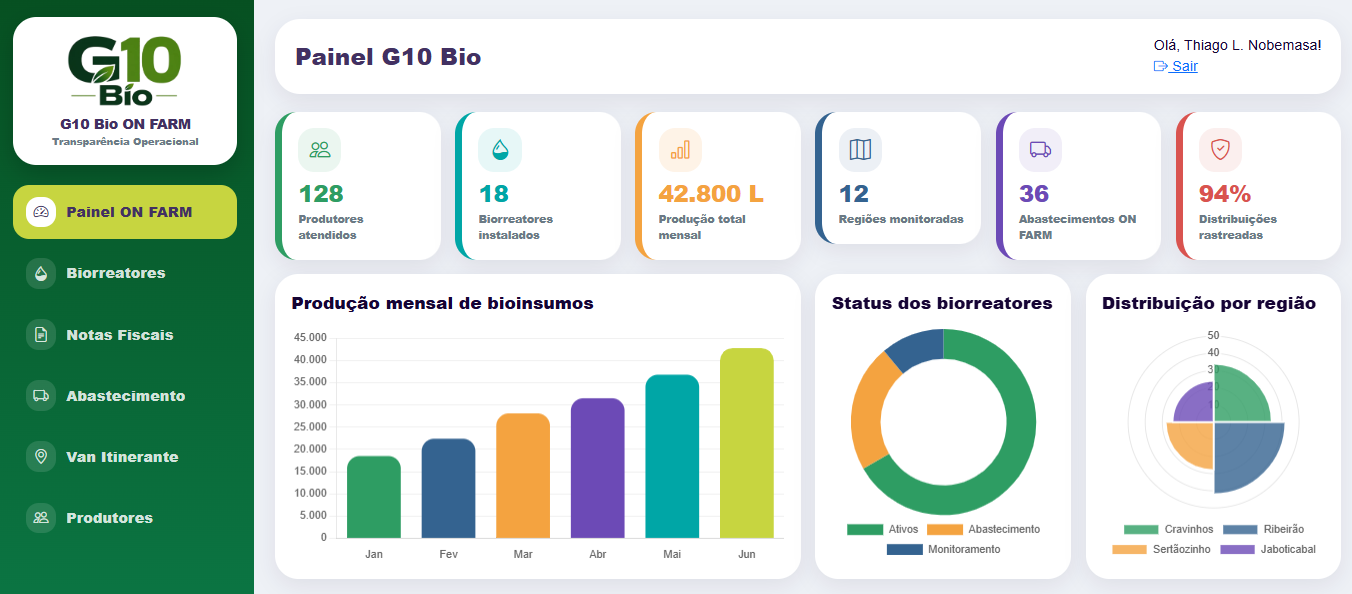Toggle the Sertãozinho region legend
Image resolution: width=1352 pixels, height=594 pixels.
point(1161,549)
